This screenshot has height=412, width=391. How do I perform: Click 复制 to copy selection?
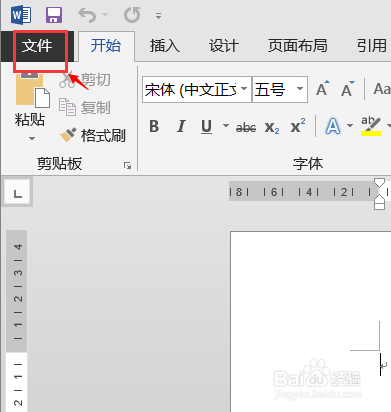85,107
